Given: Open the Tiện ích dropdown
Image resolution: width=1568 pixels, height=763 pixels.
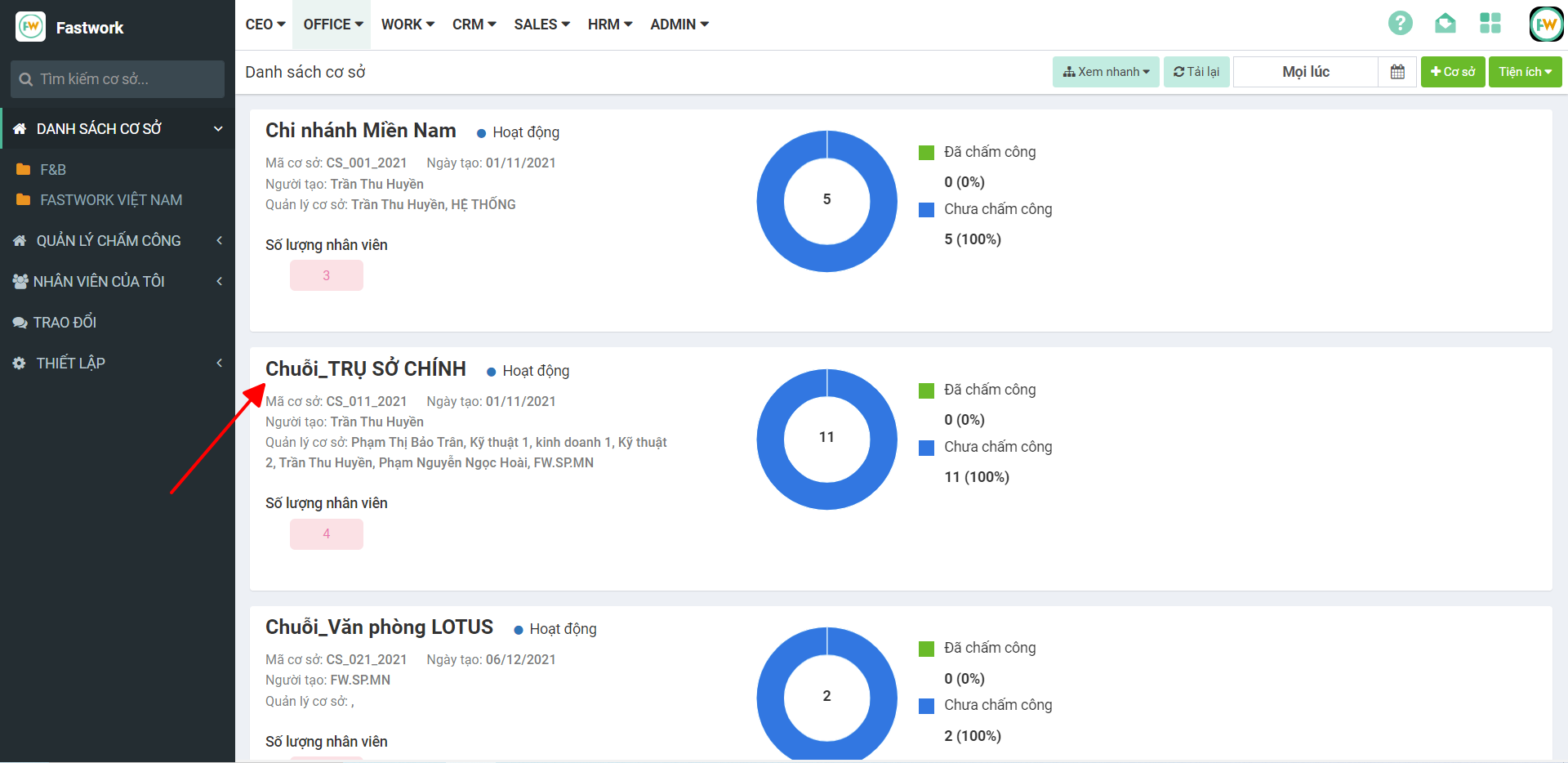Looking at the screenshot, I should (1524, 72).
